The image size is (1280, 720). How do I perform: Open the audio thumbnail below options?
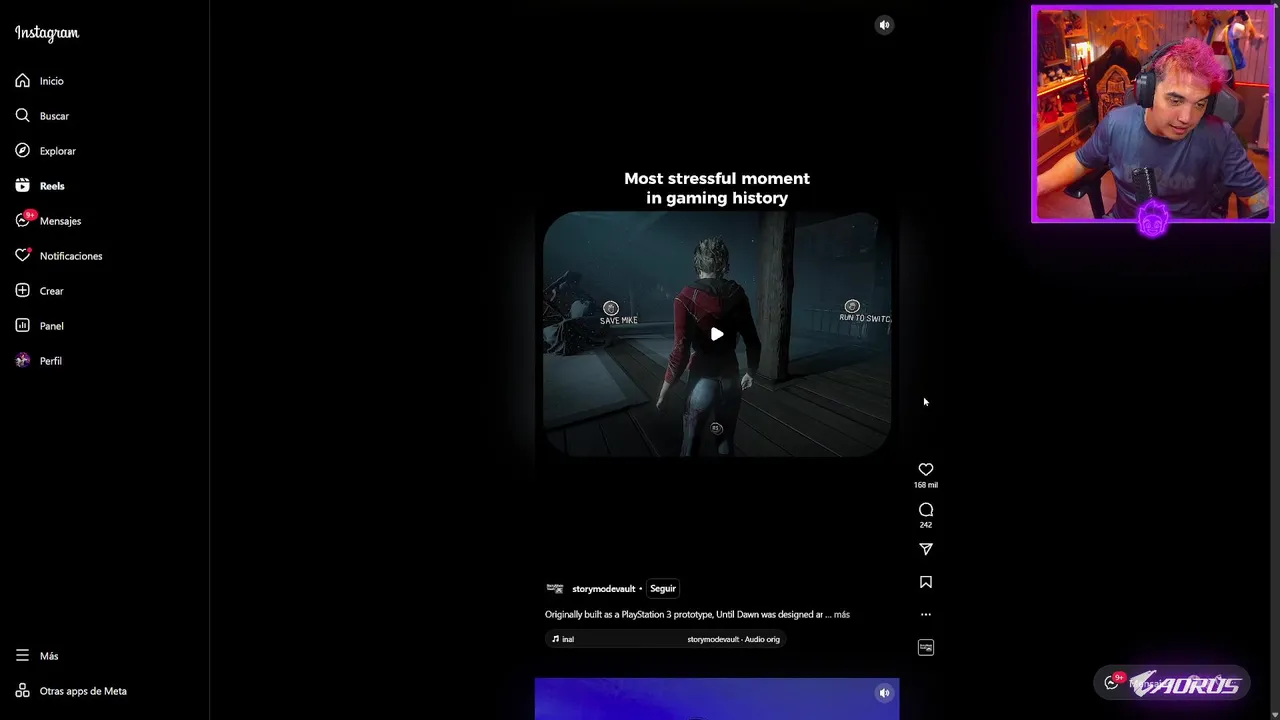[926, 648]
